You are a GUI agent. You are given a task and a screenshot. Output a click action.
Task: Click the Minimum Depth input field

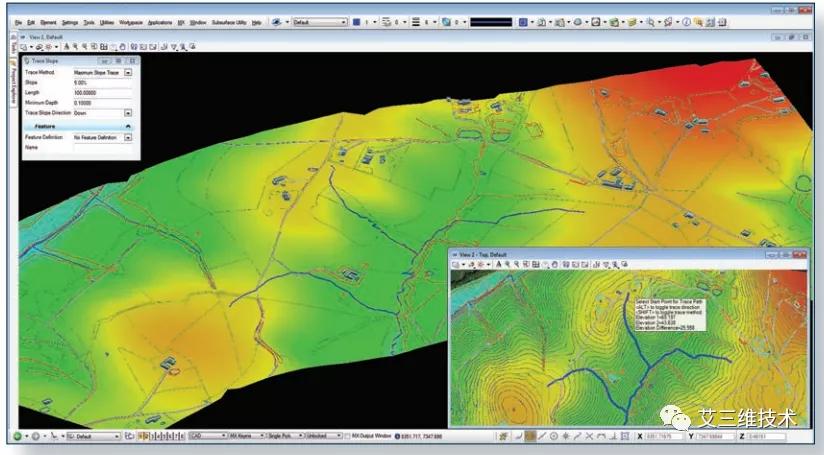click(102, 103)
